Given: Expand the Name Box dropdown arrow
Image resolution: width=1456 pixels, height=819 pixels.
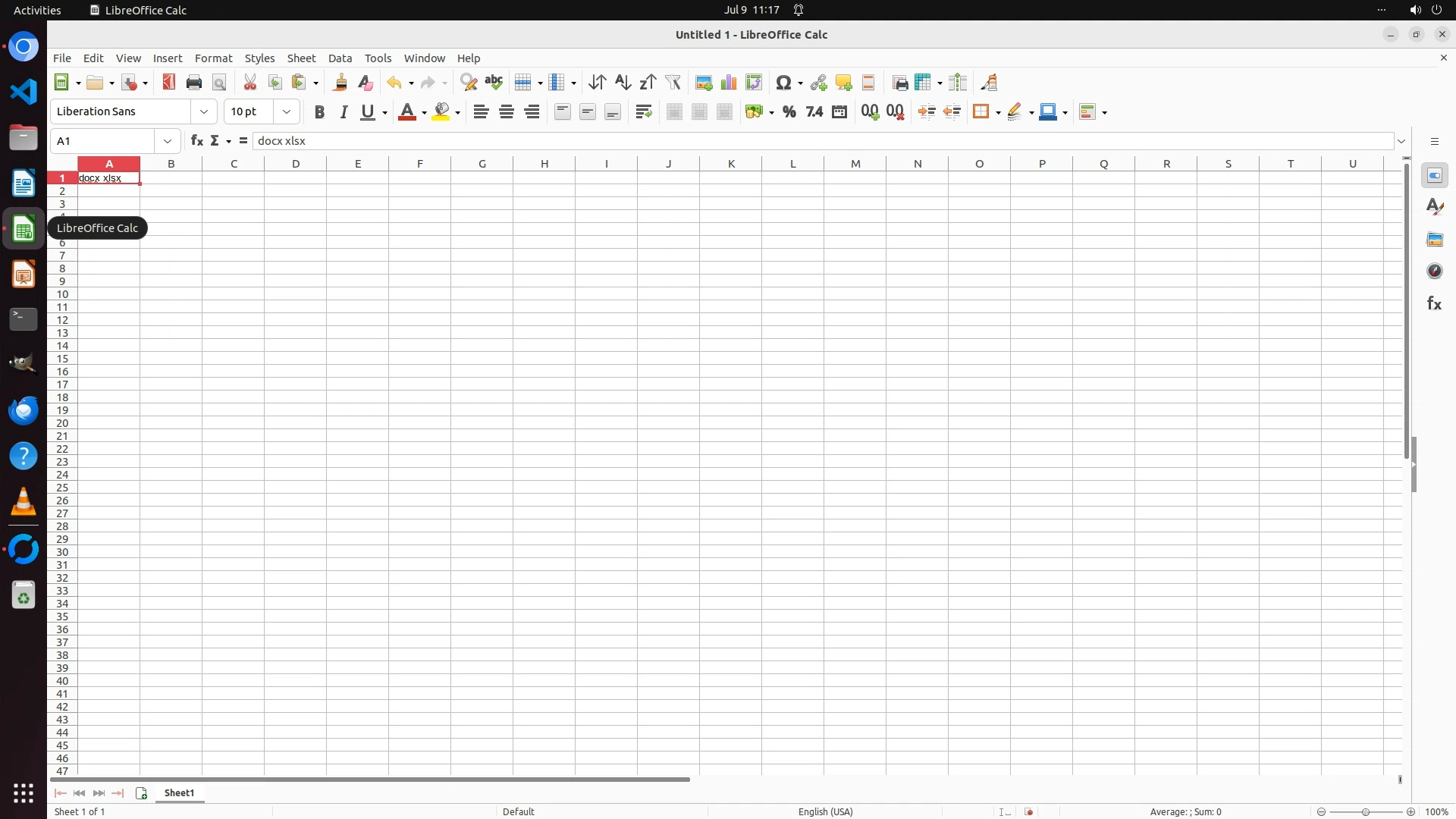Looking at the screenshot, I should [x=168, y=141].
